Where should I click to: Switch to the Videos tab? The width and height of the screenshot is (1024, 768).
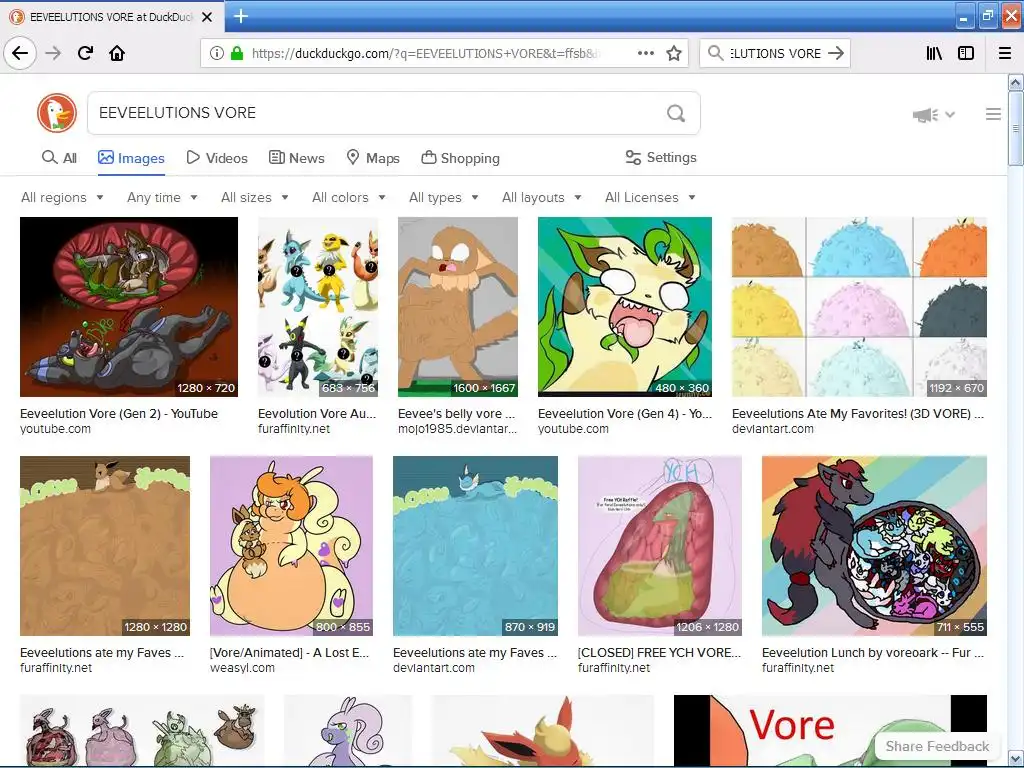pos(217,158)
